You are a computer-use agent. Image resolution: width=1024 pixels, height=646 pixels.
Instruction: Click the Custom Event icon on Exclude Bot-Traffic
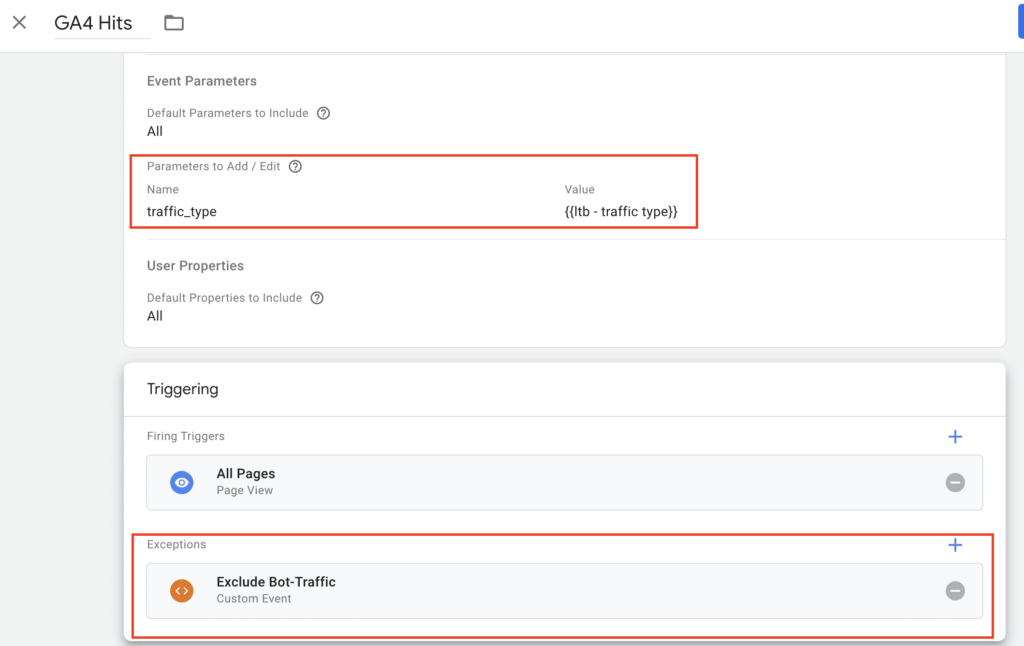coord(183,590)
